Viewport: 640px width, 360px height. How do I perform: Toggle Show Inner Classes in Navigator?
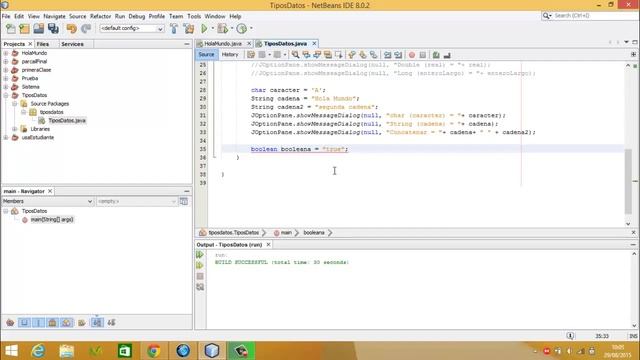click(67, 322)
